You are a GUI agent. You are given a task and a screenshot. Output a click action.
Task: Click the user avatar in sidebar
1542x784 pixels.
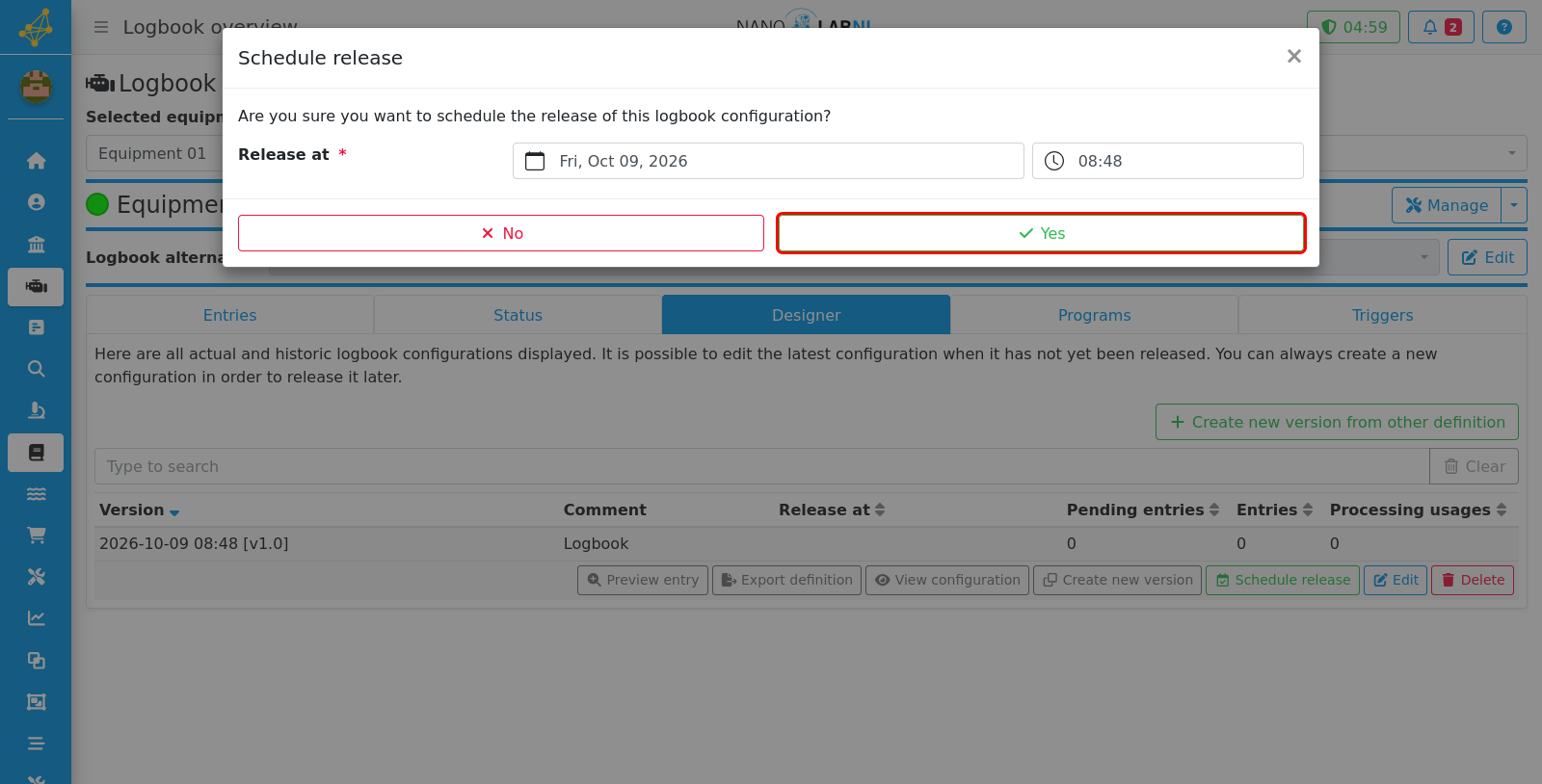(36, 88)
